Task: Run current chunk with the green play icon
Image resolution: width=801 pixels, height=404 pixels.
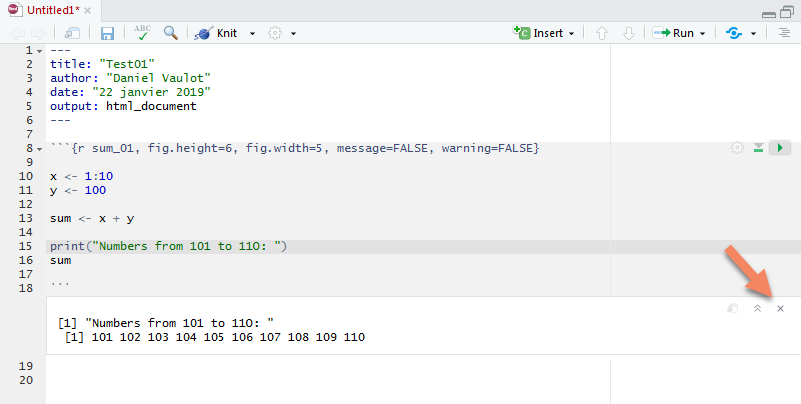Action: [x=779, y=148]
